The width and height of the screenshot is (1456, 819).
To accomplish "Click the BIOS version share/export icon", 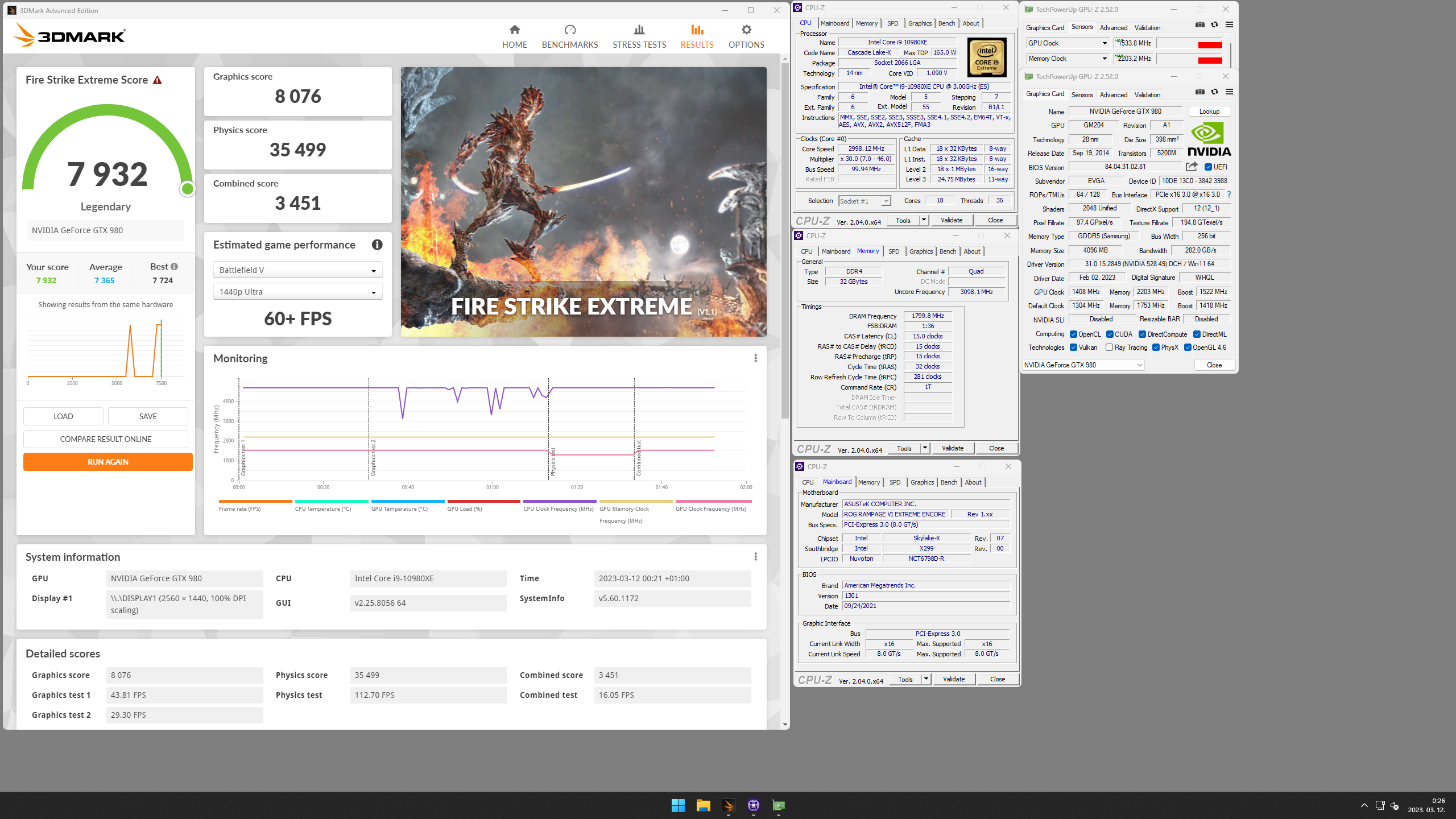I will point(1192,167).
